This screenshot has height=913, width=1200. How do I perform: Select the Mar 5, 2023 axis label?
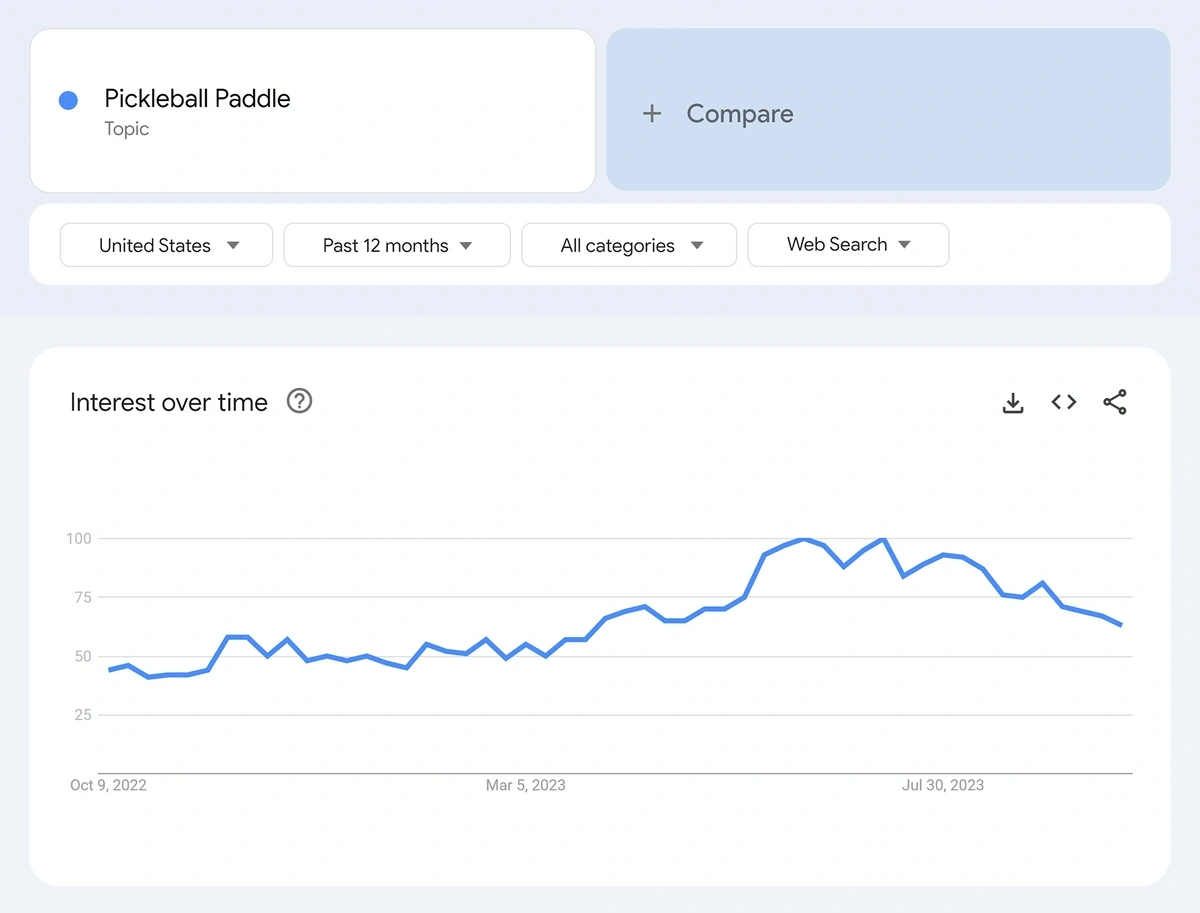(525, 785)
